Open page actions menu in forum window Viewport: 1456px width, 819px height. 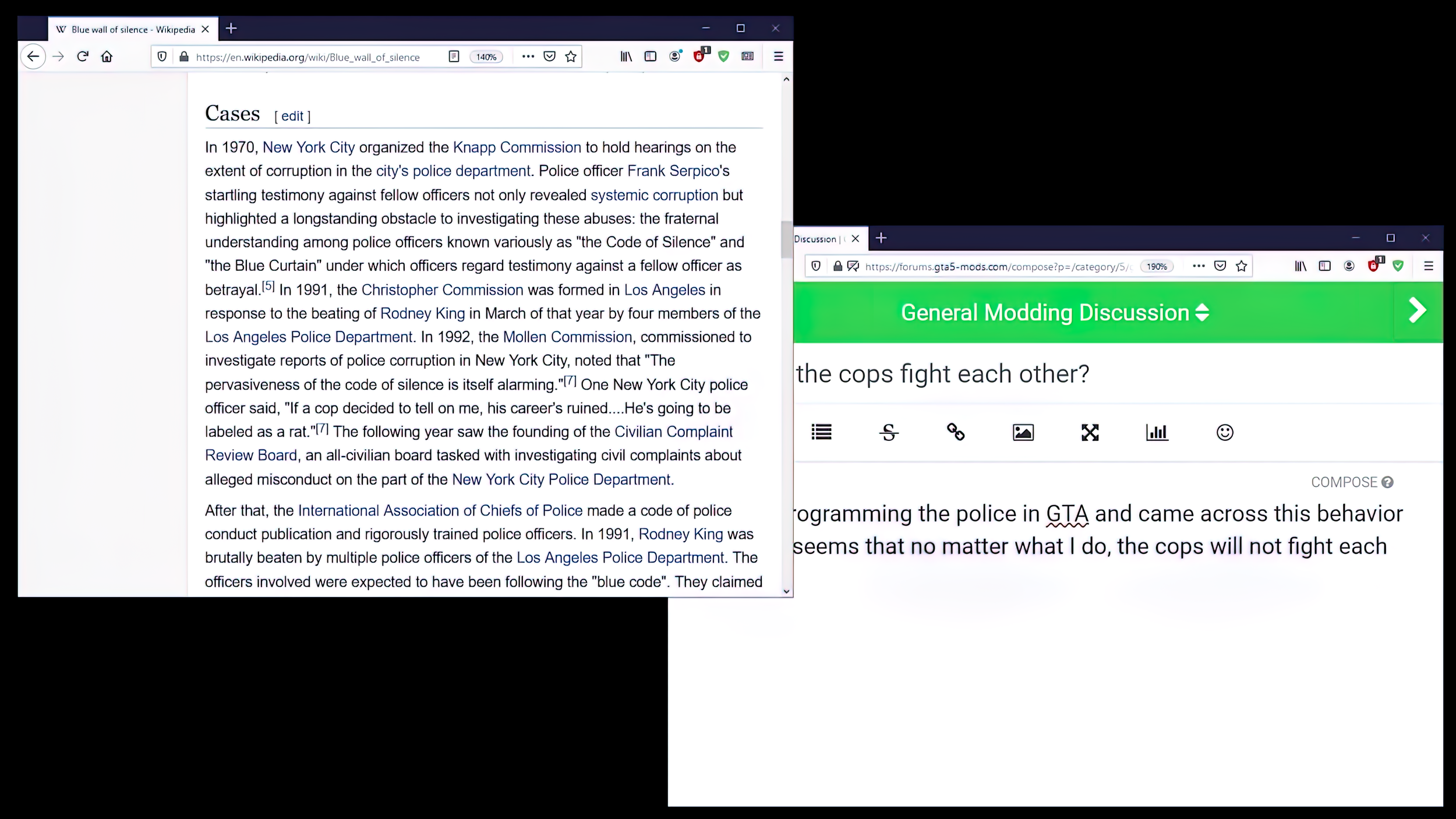click(1199, 266)
